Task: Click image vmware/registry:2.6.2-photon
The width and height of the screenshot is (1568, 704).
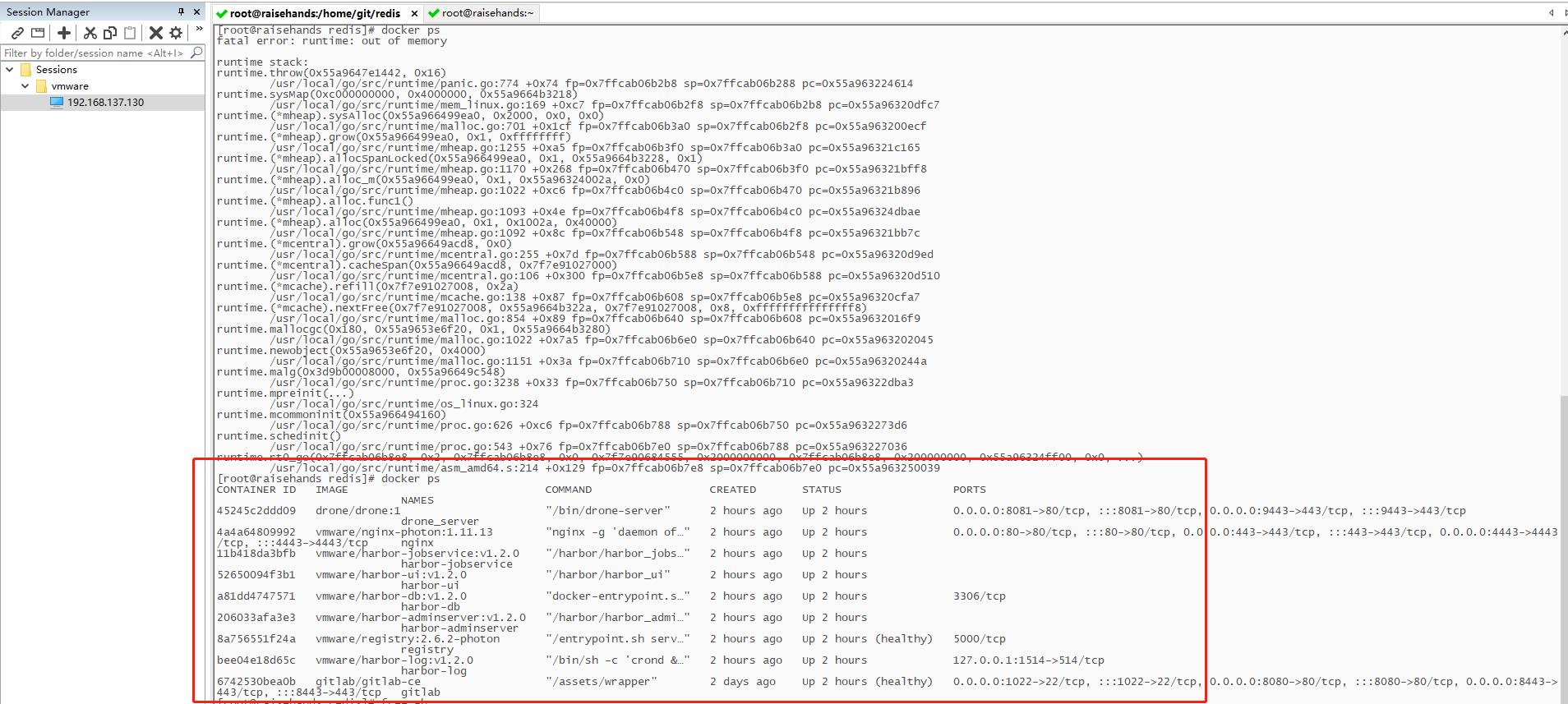Action: click(407, 639)
